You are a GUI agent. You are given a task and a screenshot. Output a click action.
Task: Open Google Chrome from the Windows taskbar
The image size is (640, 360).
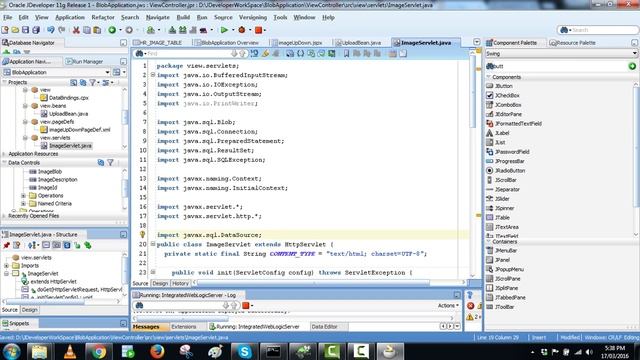tap(98, 351)
